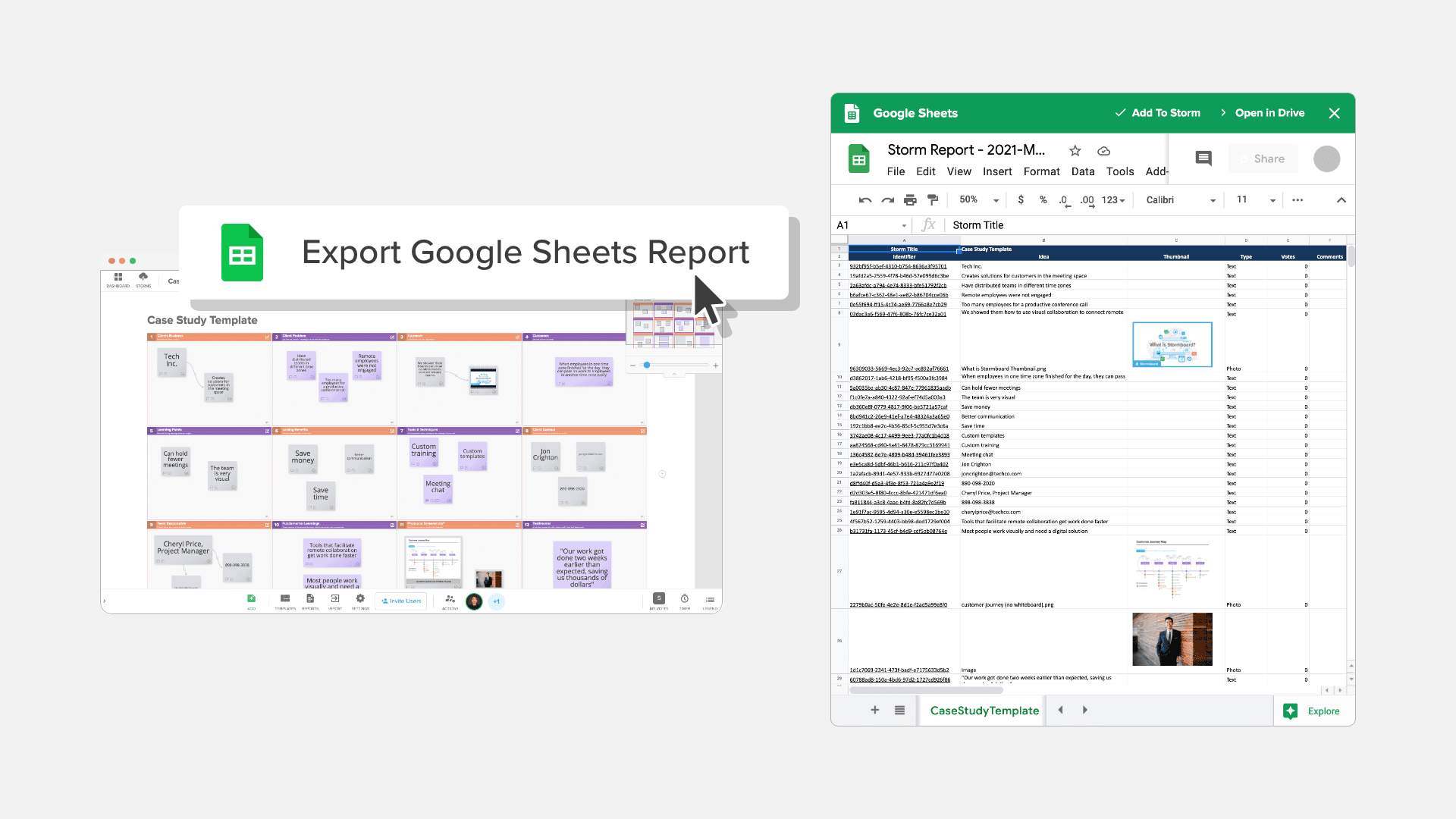Click the Undo arrow in Sheets toolbar
1456x819 pixels.
[865, 200]
